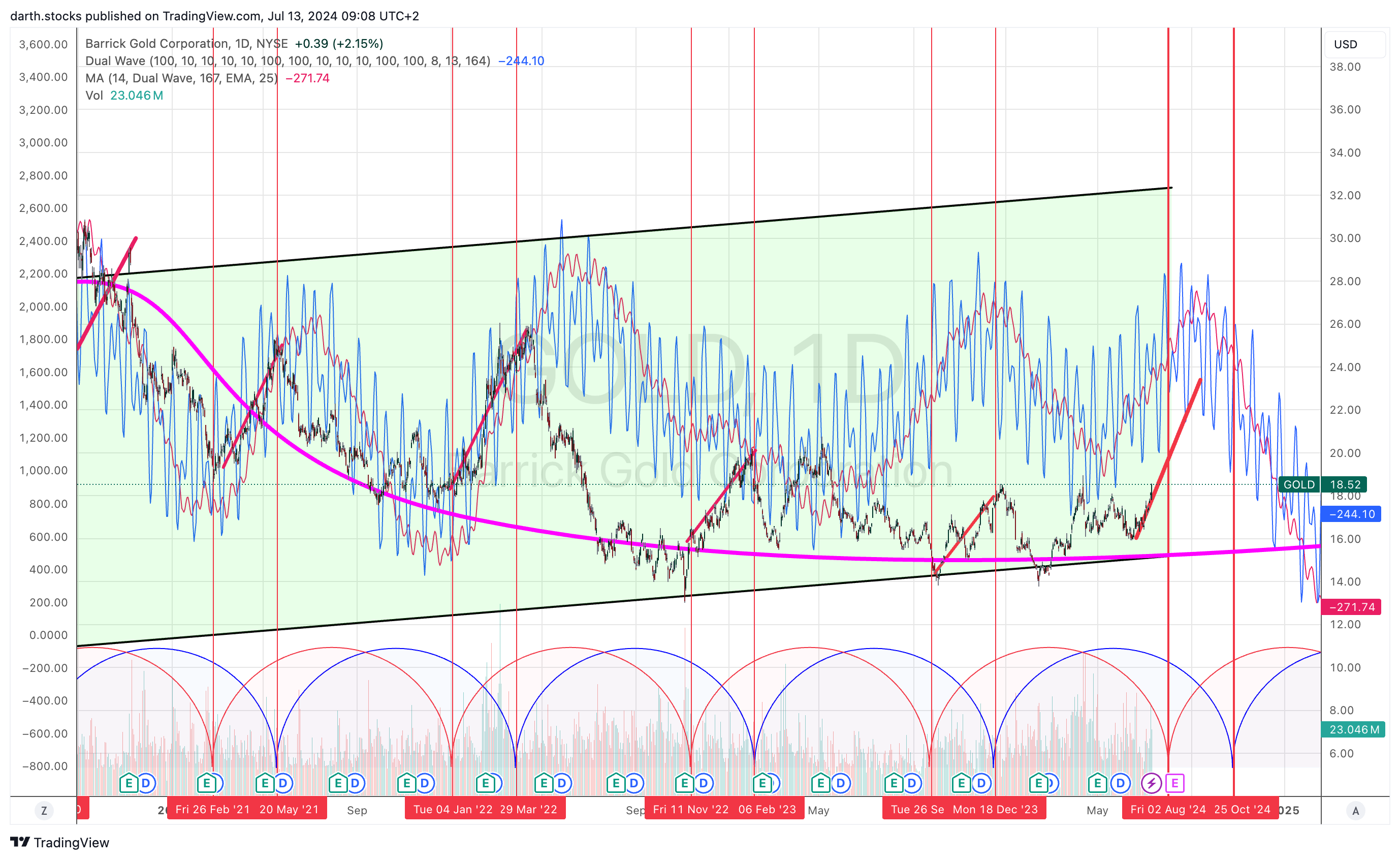Select the '25 Oct '24' date label
1400x860 pixels.
coord(1242,809)
